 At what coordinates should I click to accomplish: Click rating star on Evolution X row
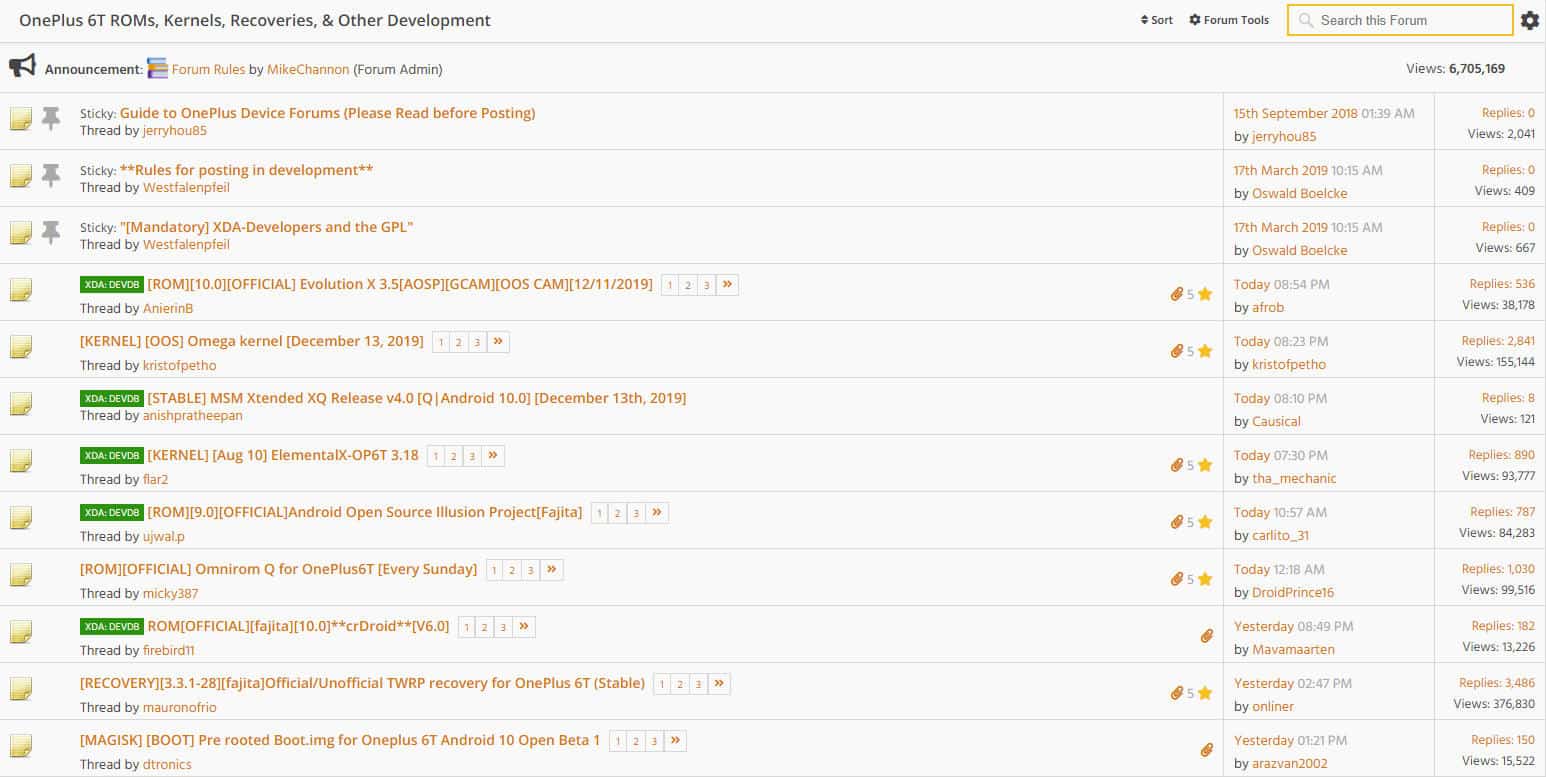coord(1205,294)
